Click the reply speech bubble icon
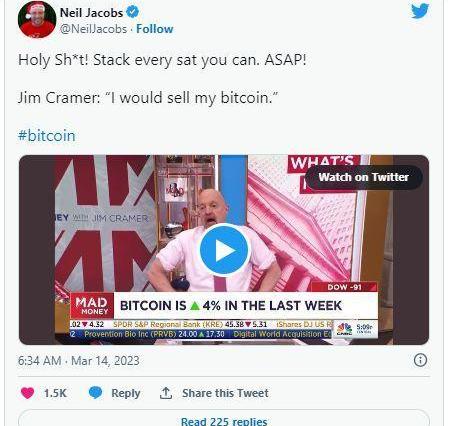The width and height of the screenshot is (451, 426). [95, 393]
